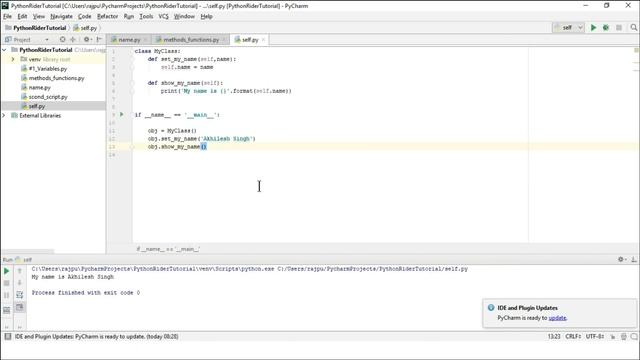Click 'My name is Akhilesh Singh' console output

[x=73, y=277]
